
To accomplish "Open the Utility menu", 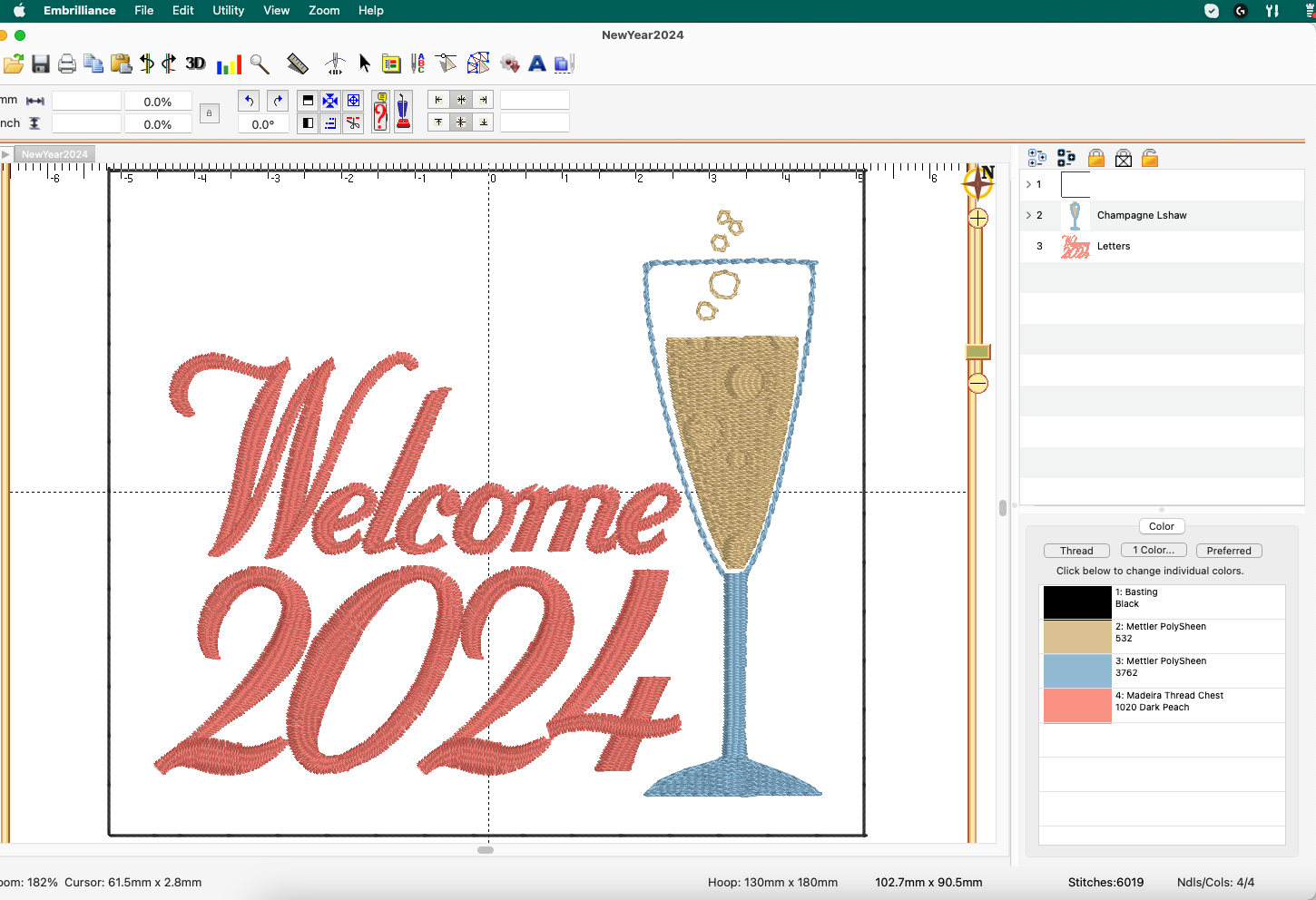I will point(228,11).
